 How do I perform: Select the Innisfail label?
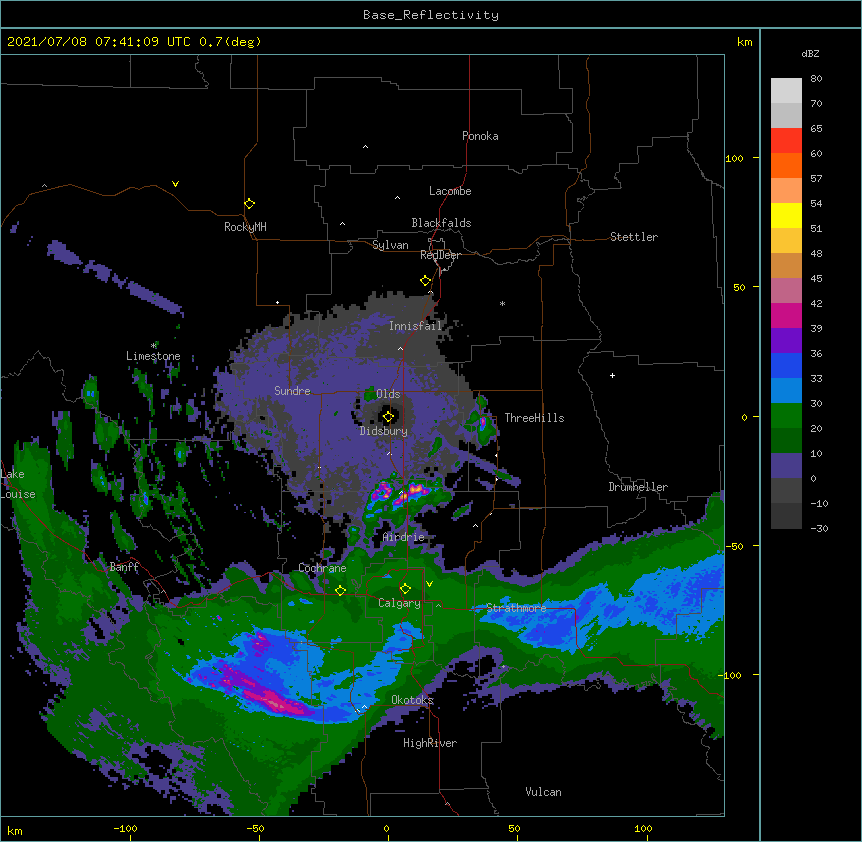coord(416,326)
